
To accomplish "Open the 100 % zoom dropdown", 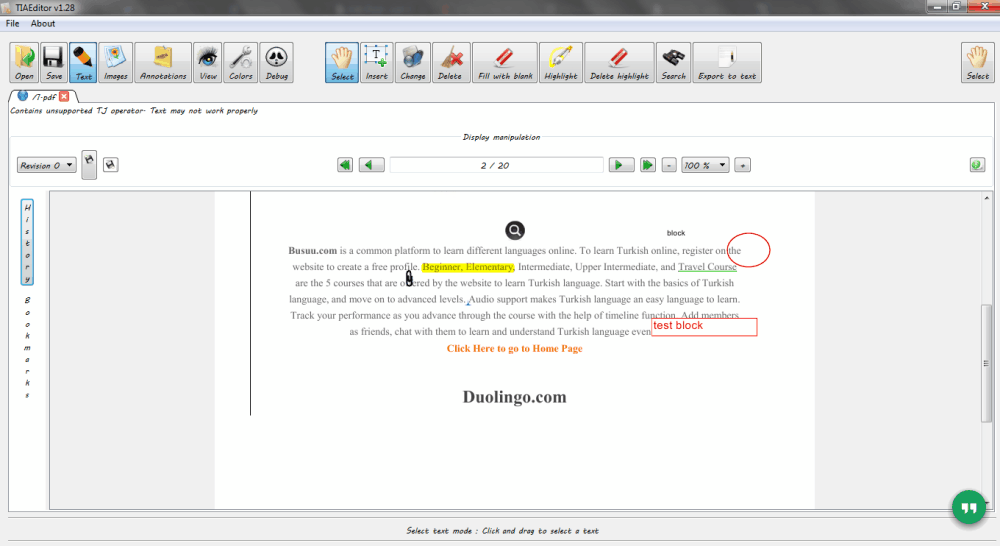I will pos(705,165).
